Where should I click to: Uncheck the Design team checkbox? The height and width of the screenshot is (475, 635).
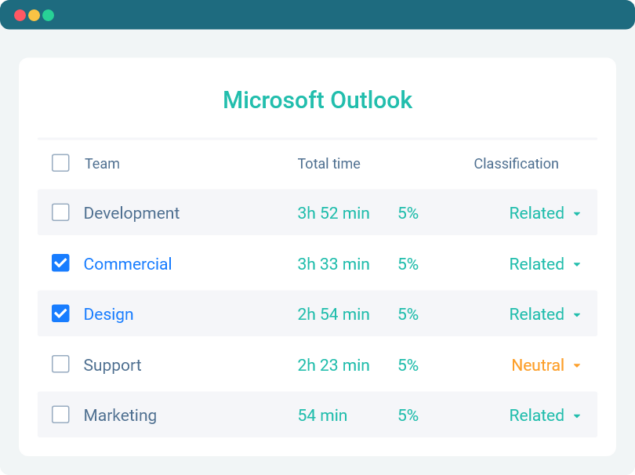pos(61,314)
